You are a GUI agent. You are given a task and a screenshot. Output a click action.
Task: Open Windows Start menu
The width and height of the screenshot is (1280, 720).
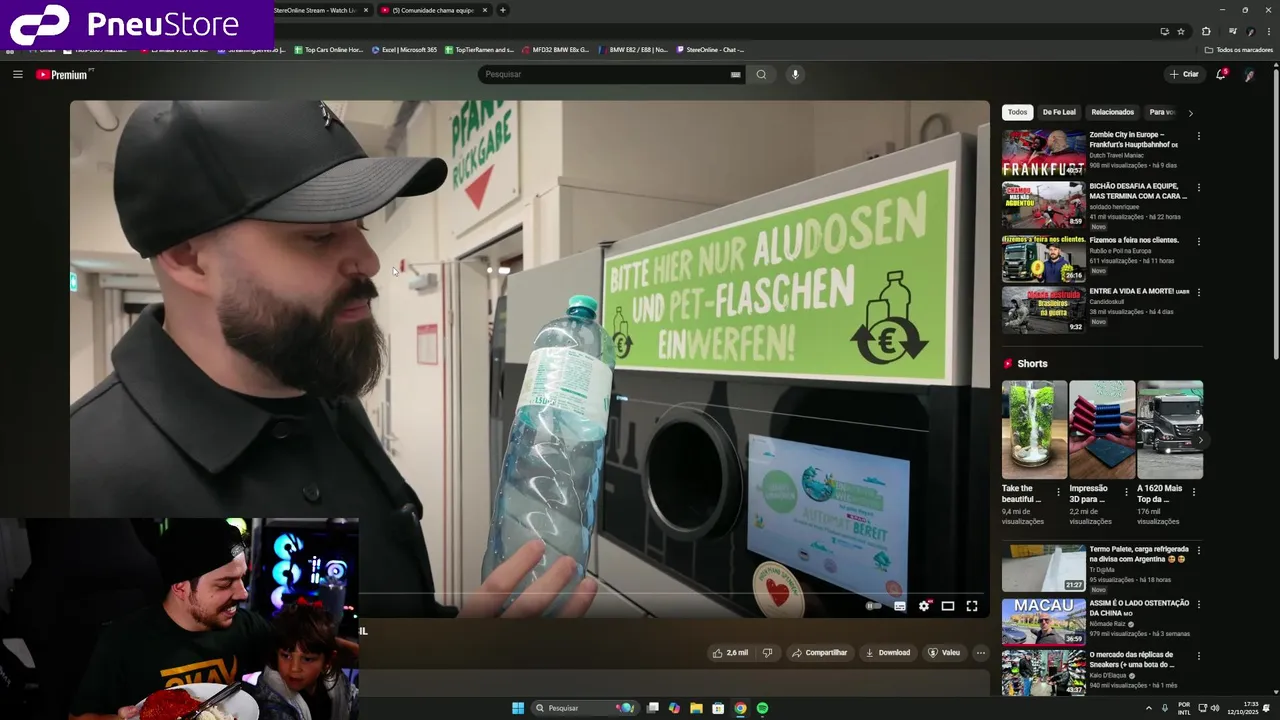click(518, 708)
